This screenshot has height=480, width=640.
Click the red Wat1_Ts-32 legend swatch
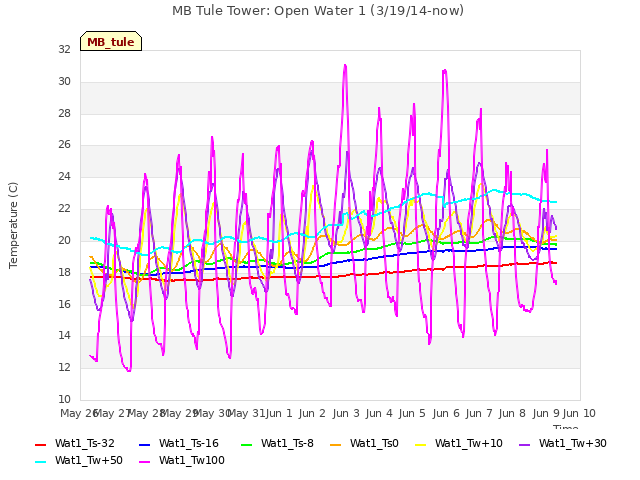[41, 444]
